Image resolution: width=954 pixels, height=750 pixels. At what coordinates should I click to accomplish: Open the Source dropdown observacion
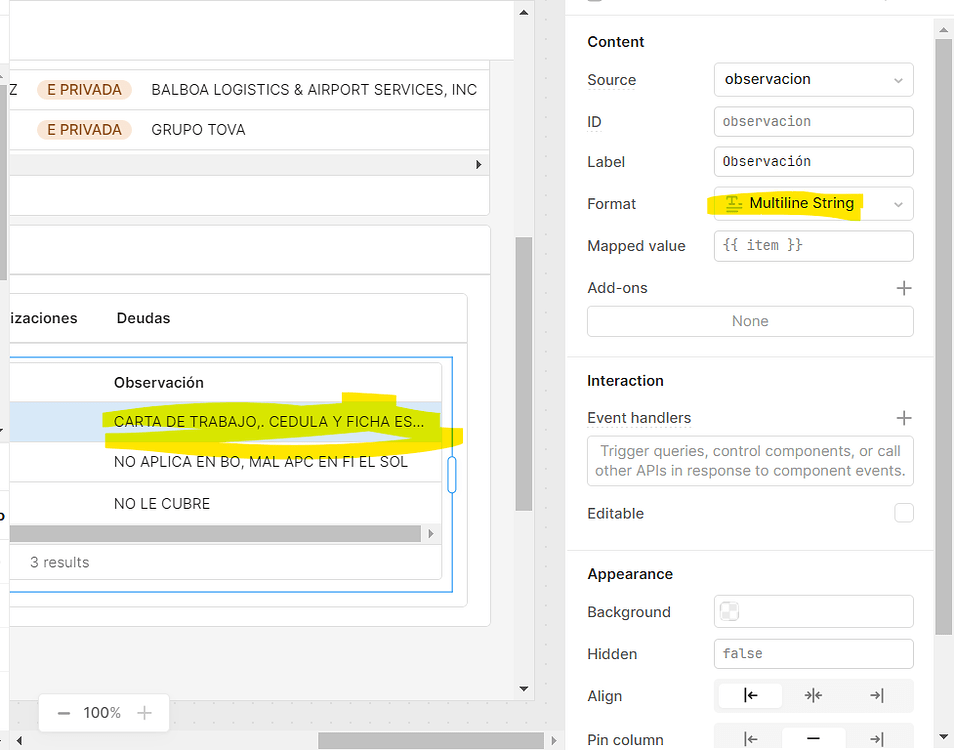click(813, 80)
